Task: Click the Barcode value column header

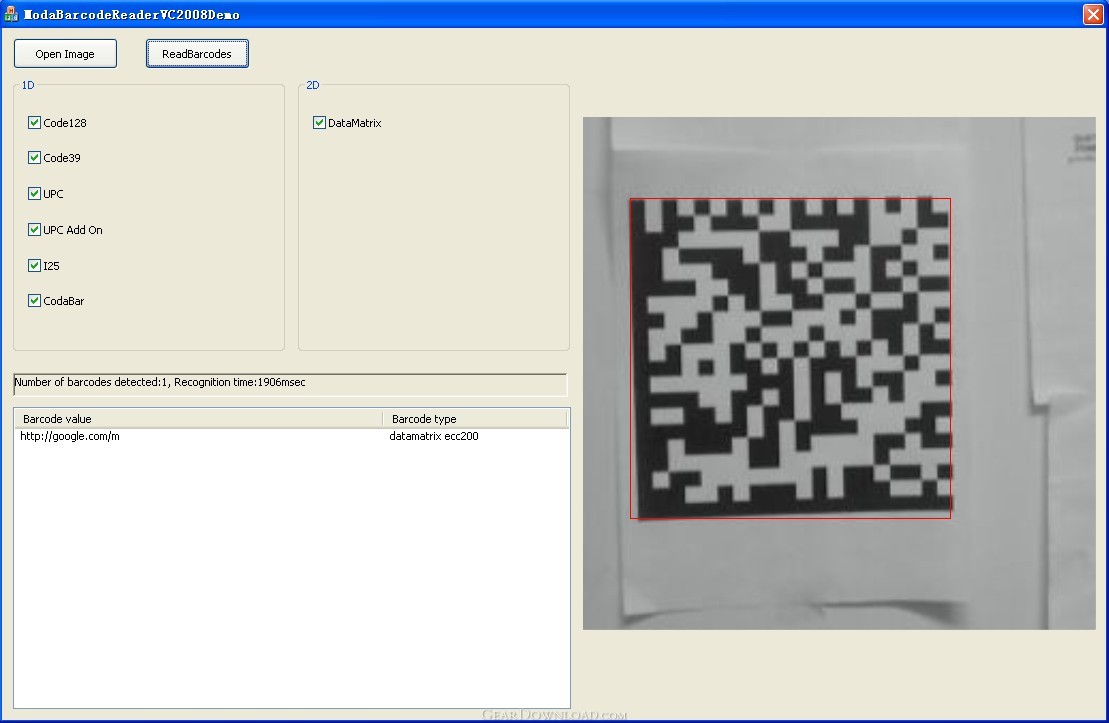Action: tap(199, 419)
